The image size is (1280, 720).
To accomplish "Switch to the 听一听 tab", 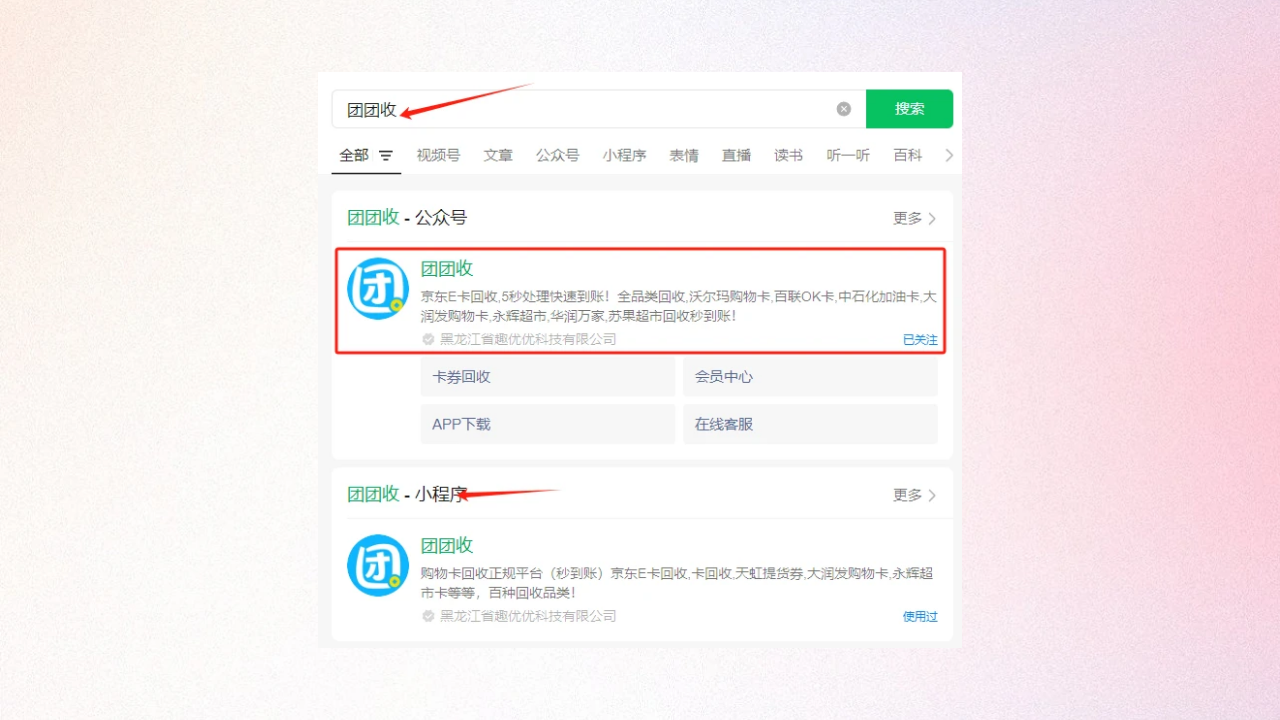I will pyautogui.click(x=848, y=155).
